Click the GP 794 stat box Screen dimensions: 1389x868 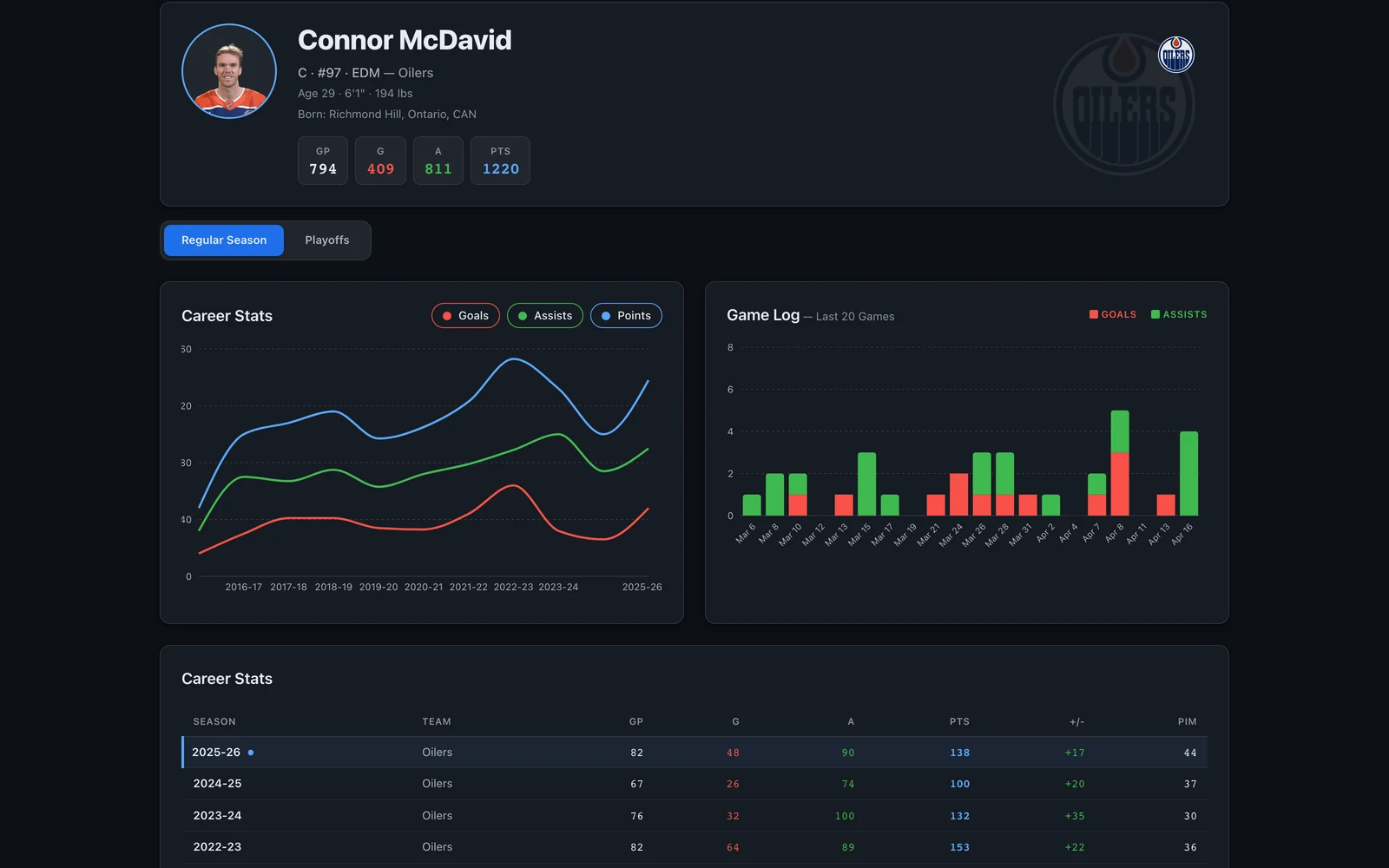point(323,161)
